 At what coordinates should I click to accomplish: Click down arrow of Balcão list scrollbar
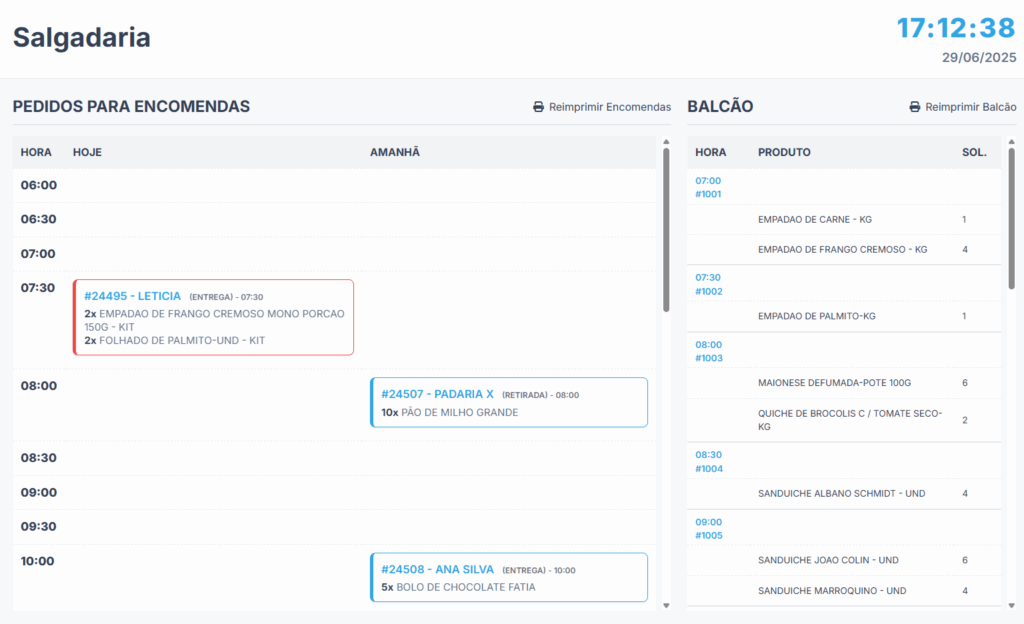[x=1012, y=606]
